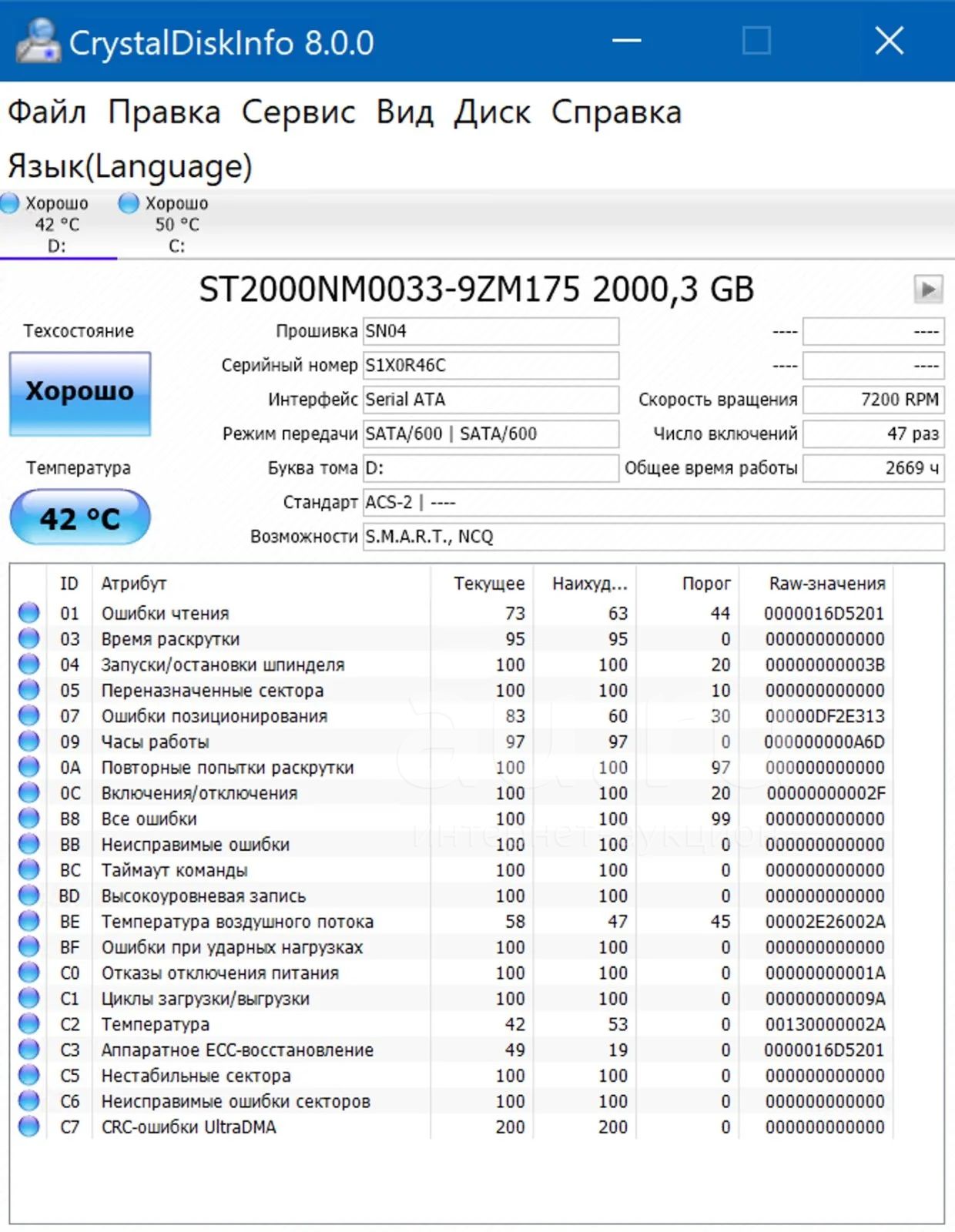Image resolution: width=955 pixels, height=1232 pixels.
Task: Click status orb for Переназначенные сектора row
Action: pos(29,690)
